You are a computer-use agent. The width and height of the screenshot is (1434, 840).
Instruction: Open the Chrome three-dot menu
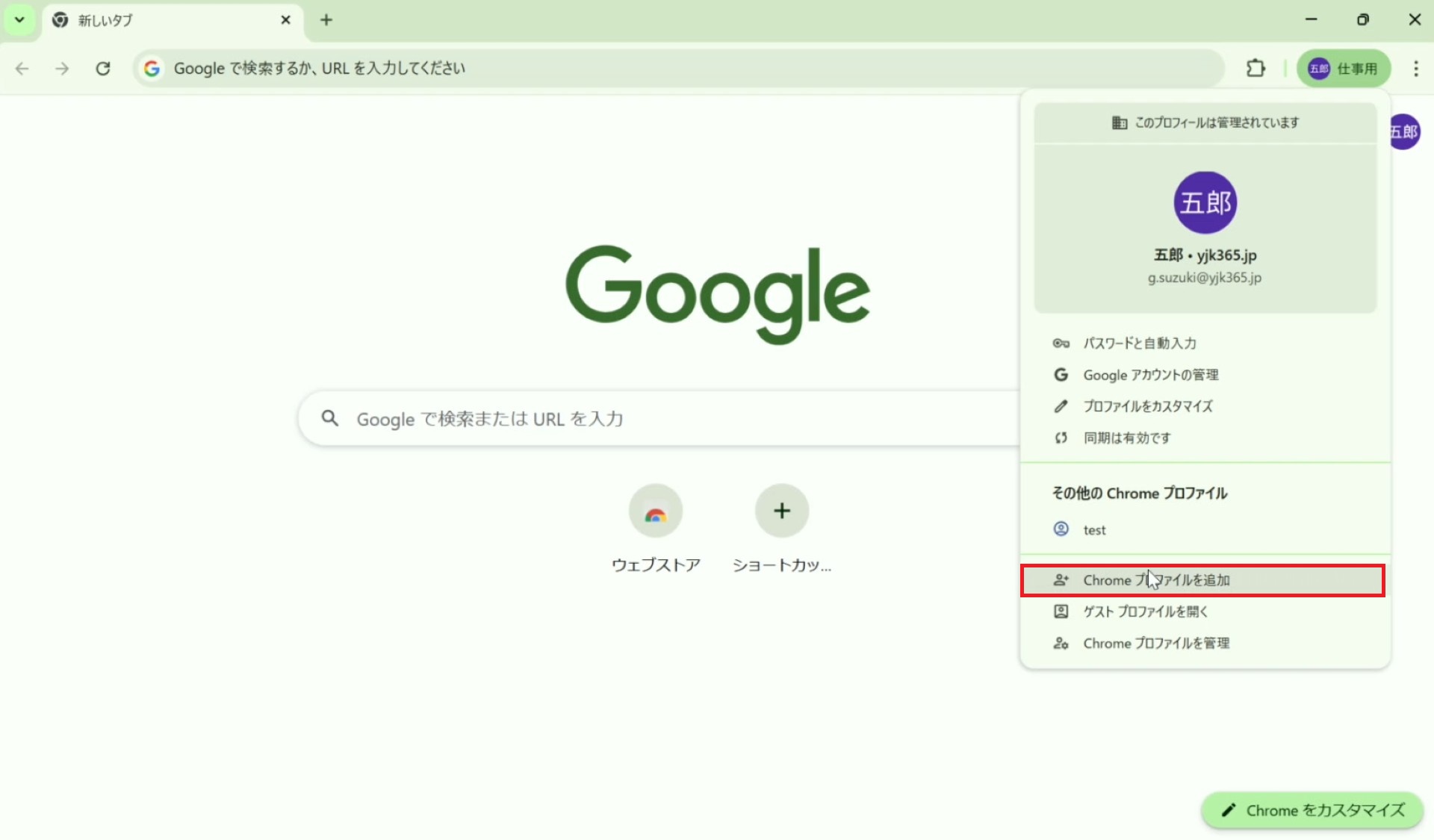pyautogui.click(x=1415, y=68)
